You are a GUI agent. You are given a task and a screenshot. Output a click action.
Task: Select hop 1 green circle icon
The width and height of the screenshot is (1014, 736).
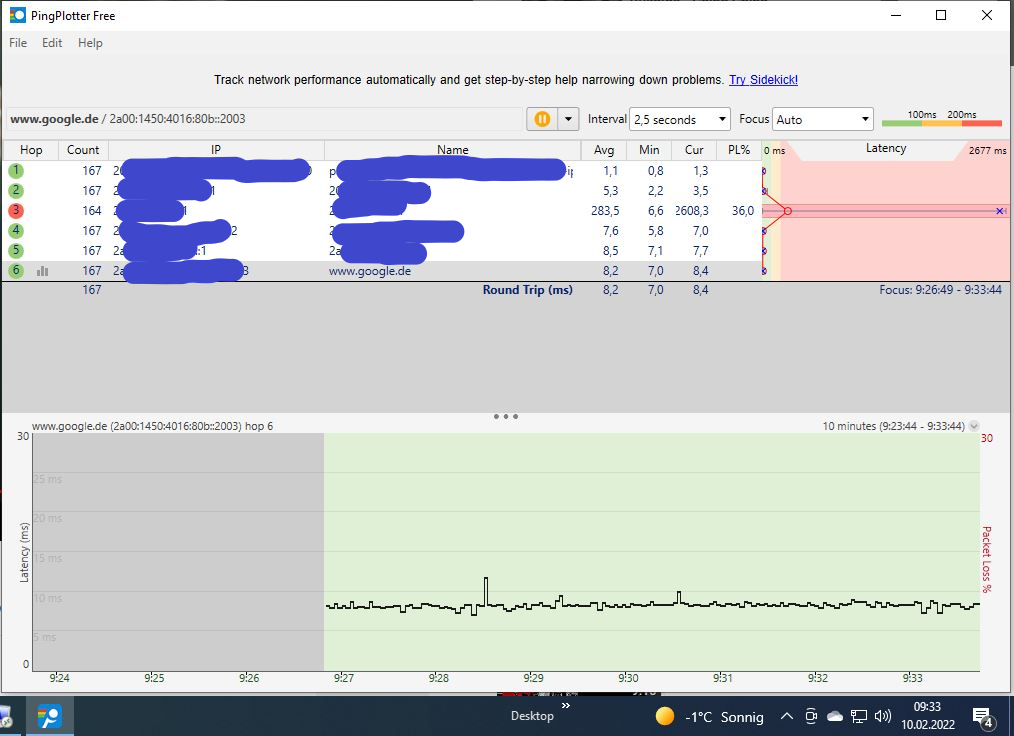(16, 171)
